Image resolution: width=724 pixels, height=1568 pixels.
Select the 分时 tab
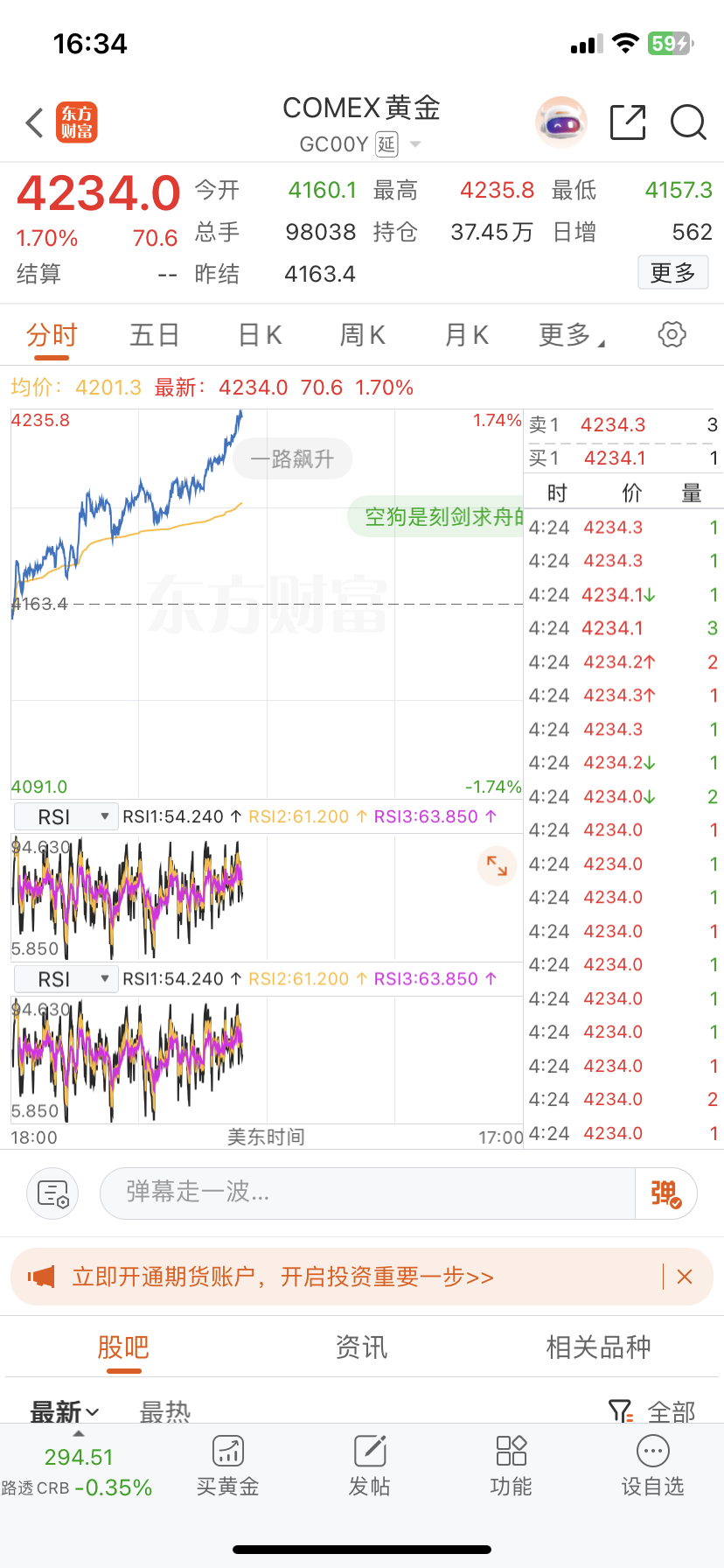pos(52,334)
